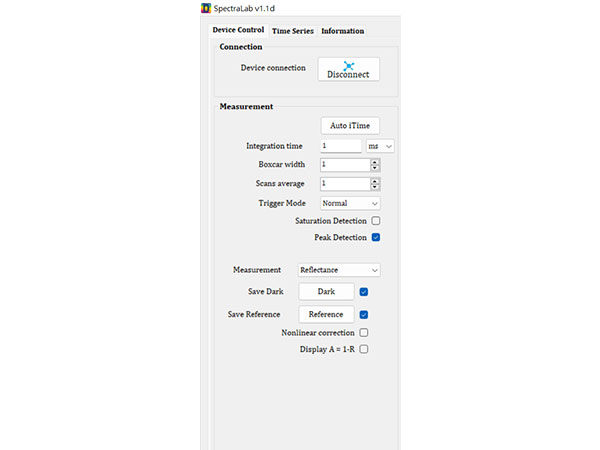The image size is (600, 450).
Task: Uncheck the checkbox beside Reference button
Action: click(364, 315)
